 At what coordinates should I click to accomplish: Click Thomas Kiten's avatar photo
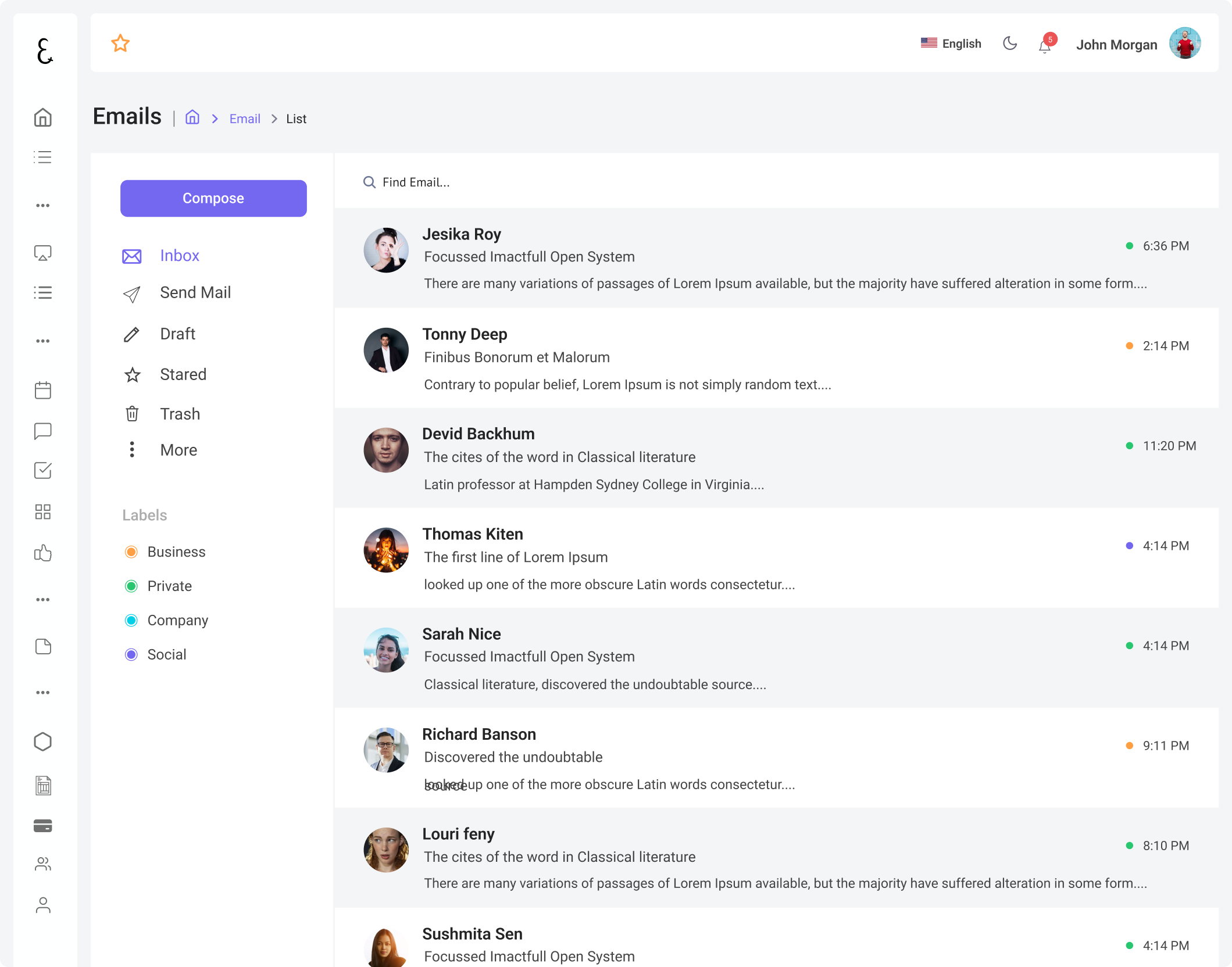click(x=386, y=550)
